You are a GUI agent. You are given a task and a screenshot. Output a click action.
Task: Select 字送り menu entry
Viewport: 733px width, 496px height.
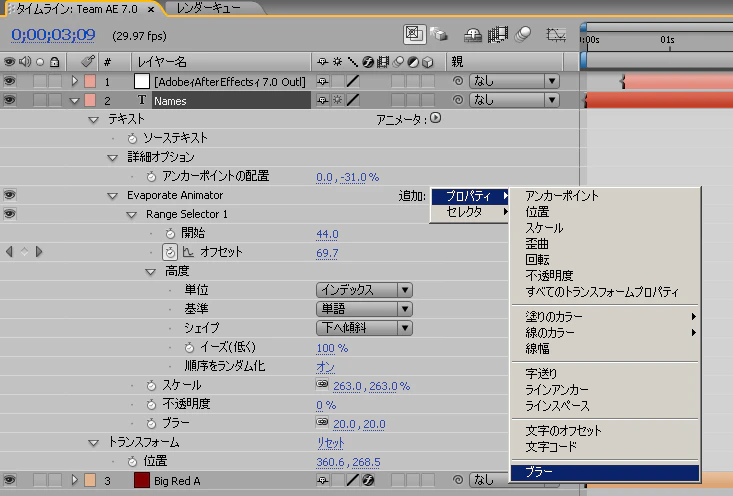[605, 374]
